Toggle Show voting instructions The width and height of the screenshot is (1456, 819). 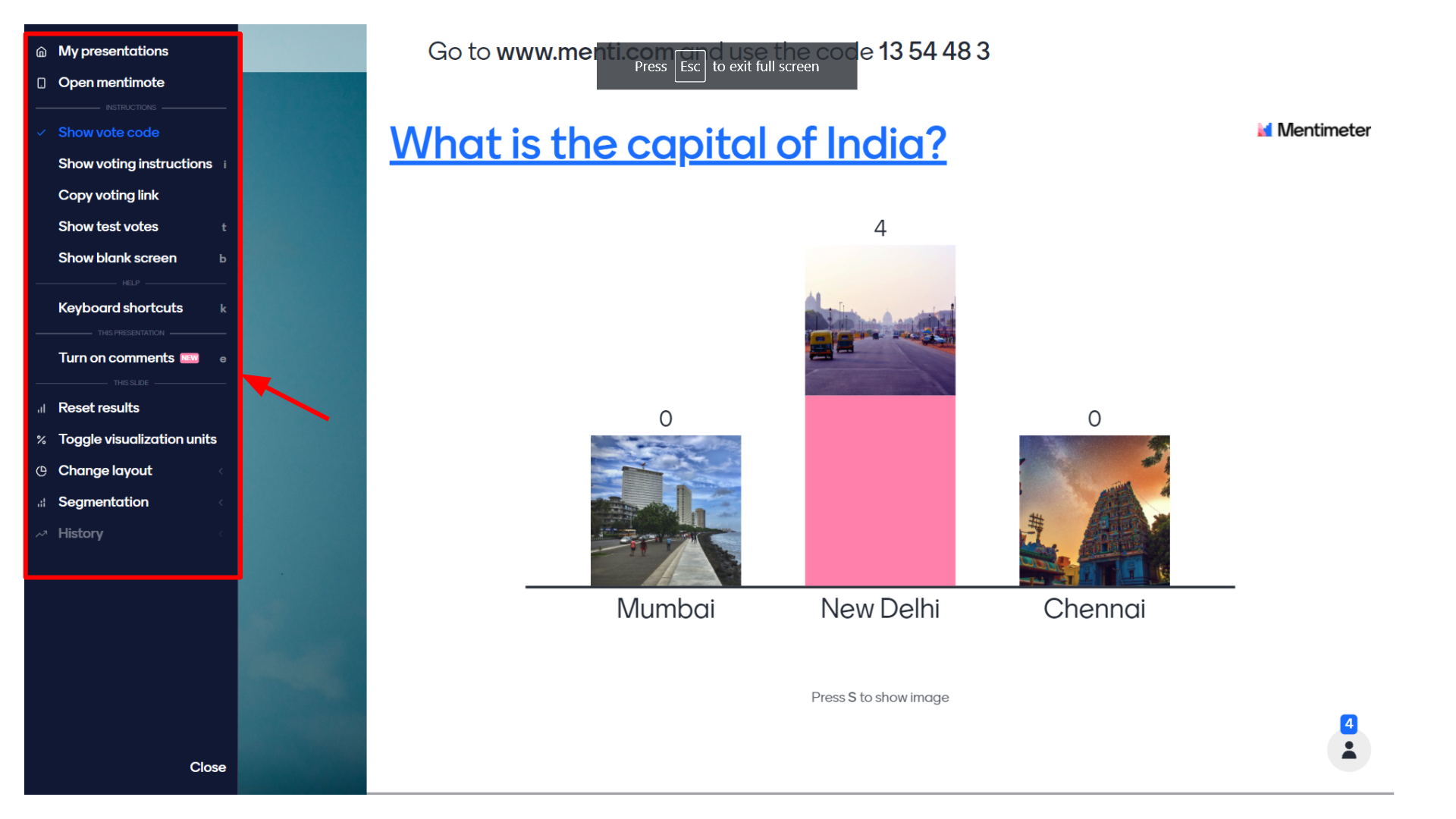tap(135, 164)
